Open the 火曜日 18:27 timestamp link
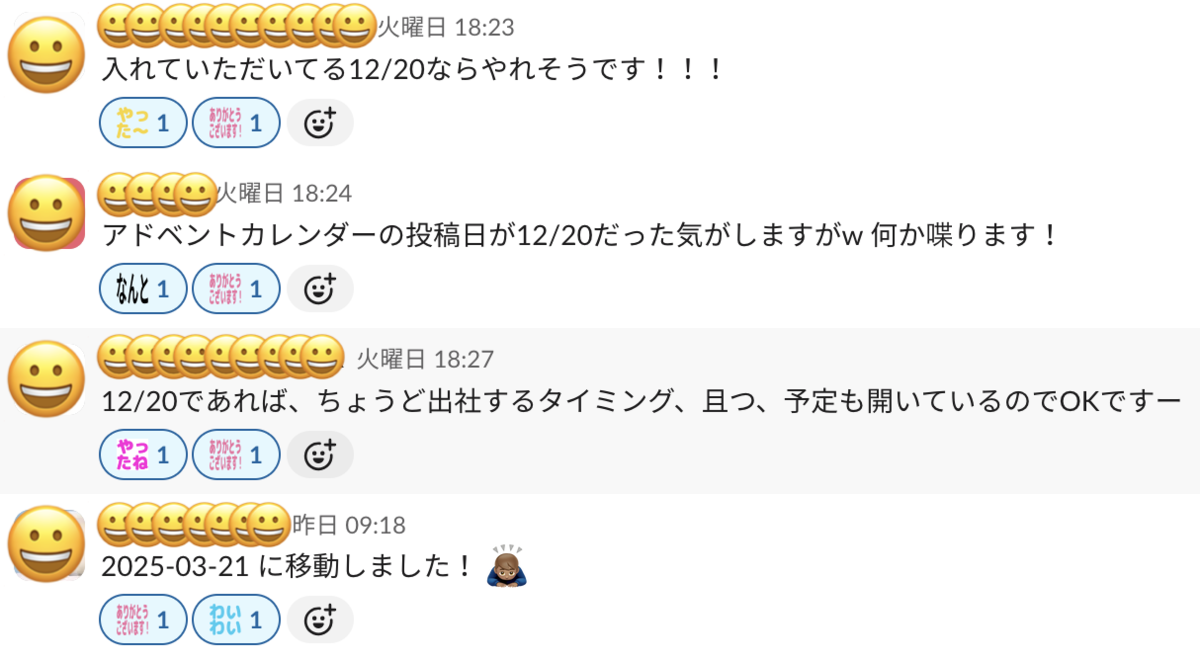The height and width of the screenshot is (660, 1200). click(x=425, y=359)
